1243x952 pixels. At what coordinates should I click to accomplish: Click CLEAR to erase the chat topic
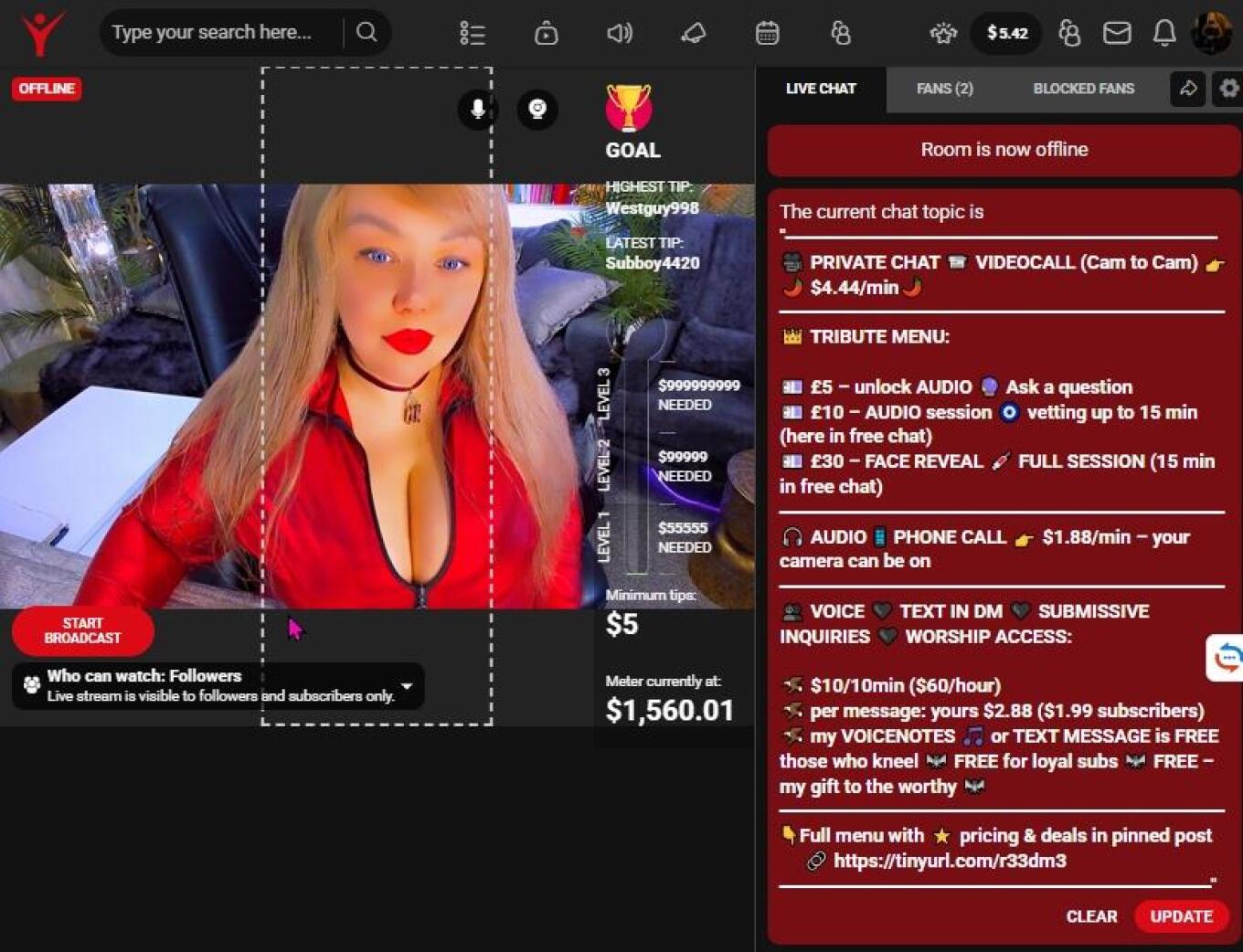click(1091, 916)
